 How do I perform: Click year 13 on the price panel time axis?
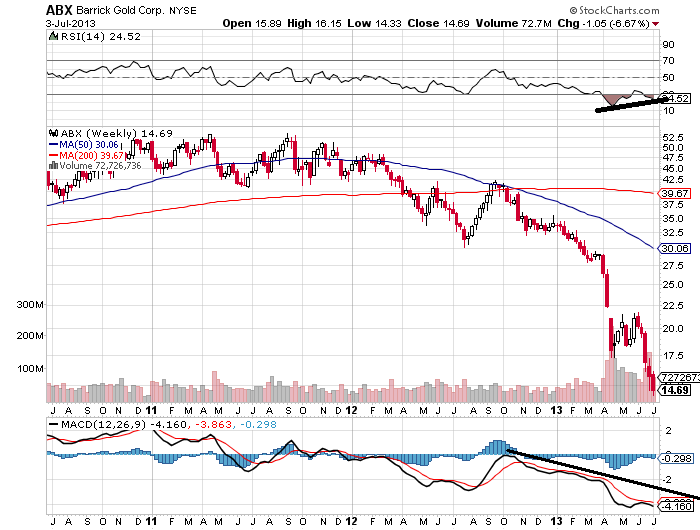coord(556,410)
